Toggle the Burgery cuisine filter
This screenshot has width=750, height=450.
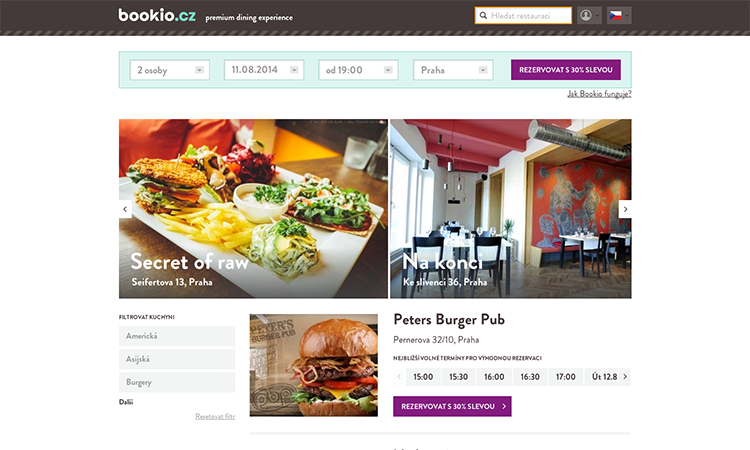177,383
